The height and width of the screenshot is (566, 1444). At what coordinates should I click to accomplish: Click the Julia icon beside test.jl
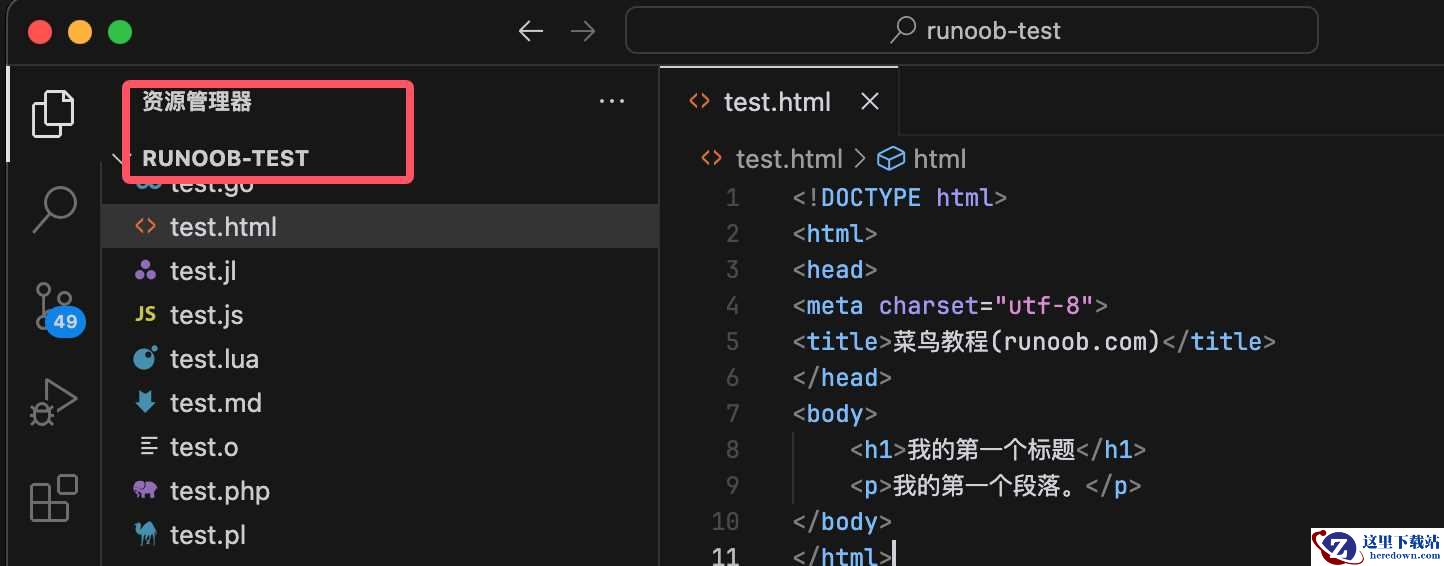point(146,271)
